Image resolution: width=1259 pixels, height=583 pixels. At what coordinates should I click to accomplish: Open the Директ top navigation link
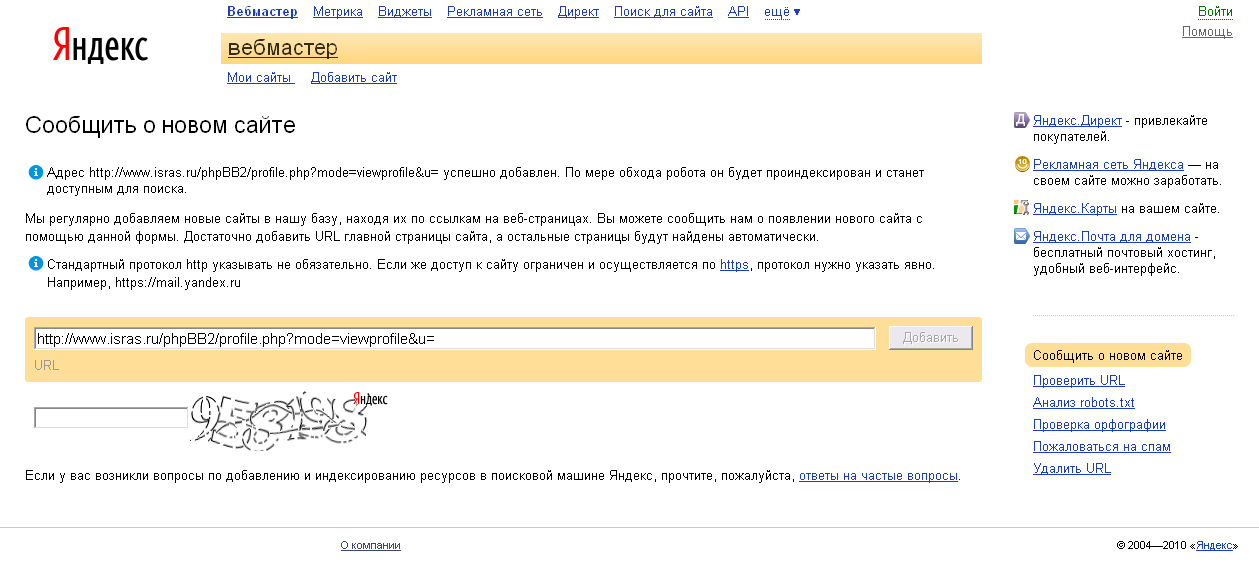coord(578,12)
